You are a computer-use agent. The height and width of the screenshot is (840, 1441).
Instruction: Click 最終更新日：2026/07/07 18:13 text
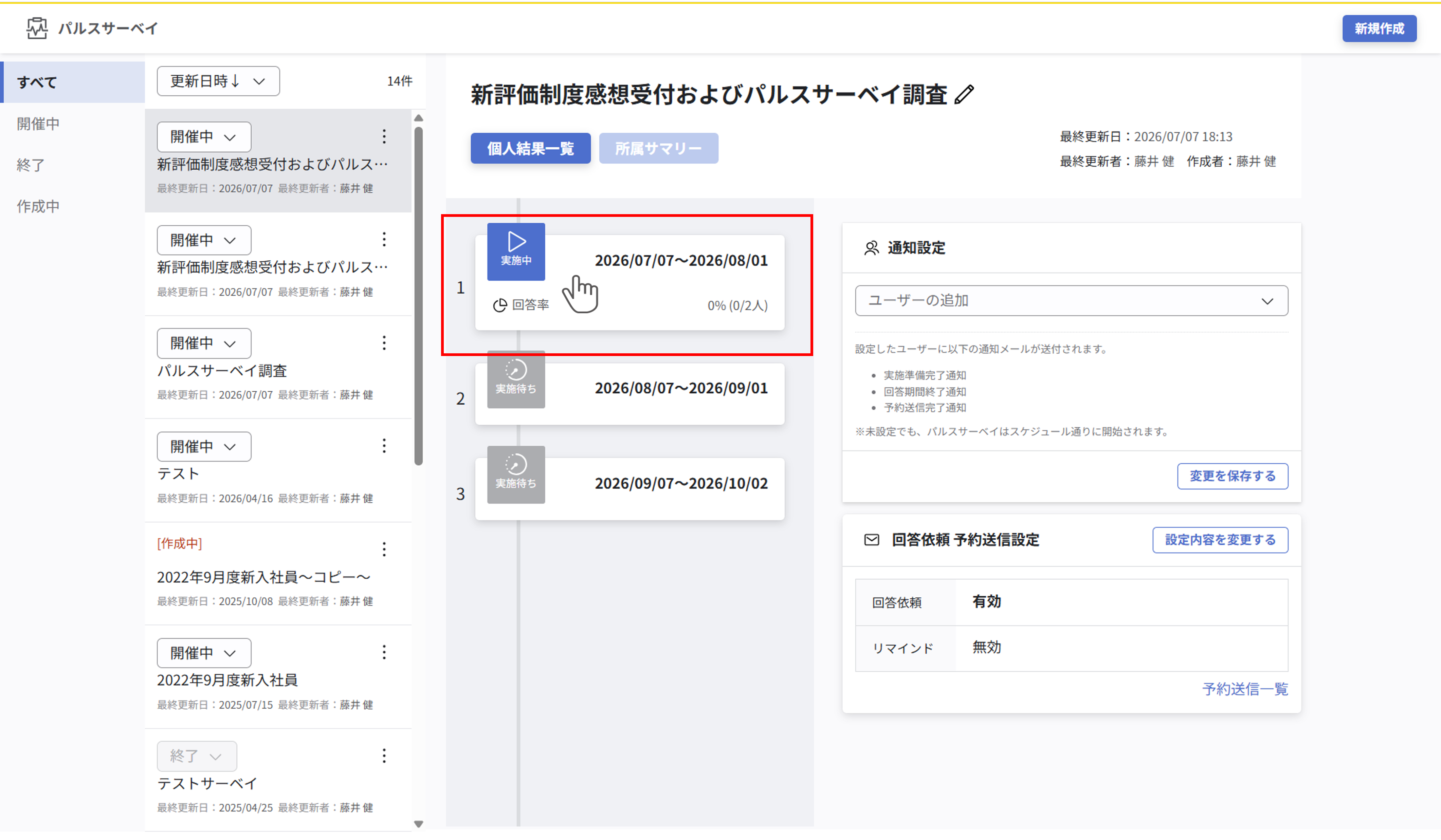[1146, 136]
